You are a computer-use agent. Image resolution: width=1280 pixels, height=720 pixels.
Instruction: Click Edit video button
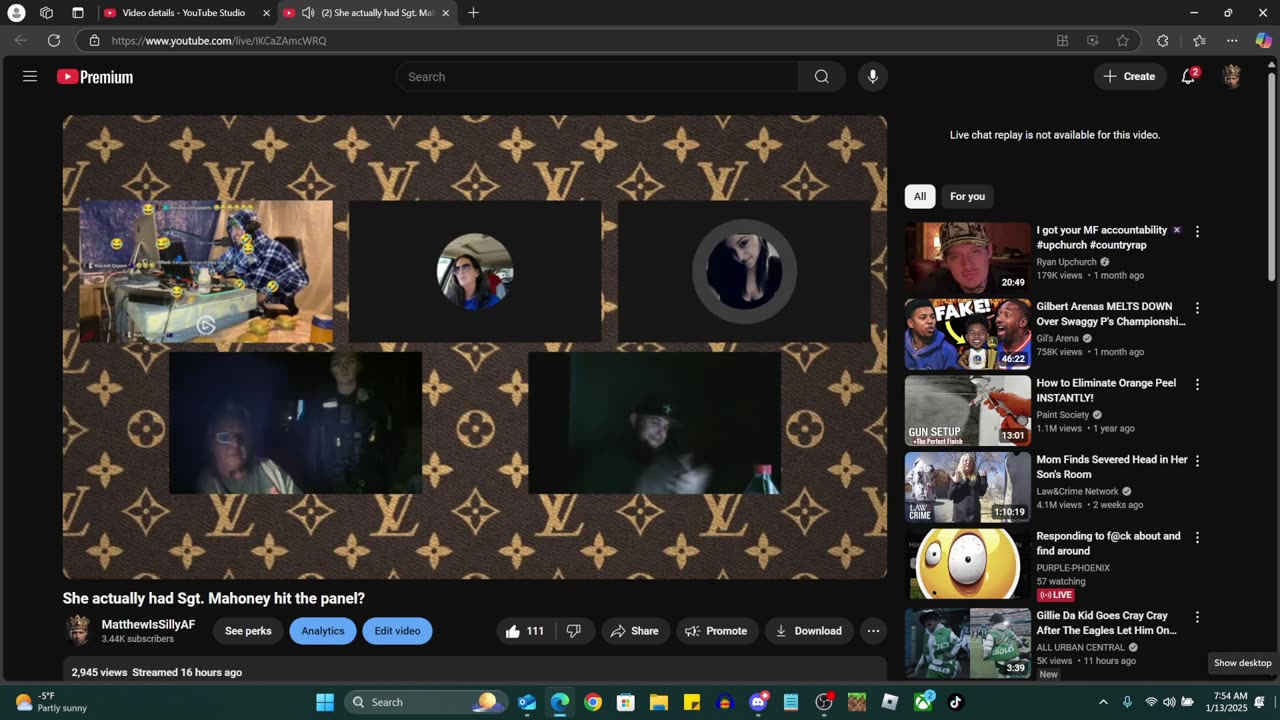(397, 631)
